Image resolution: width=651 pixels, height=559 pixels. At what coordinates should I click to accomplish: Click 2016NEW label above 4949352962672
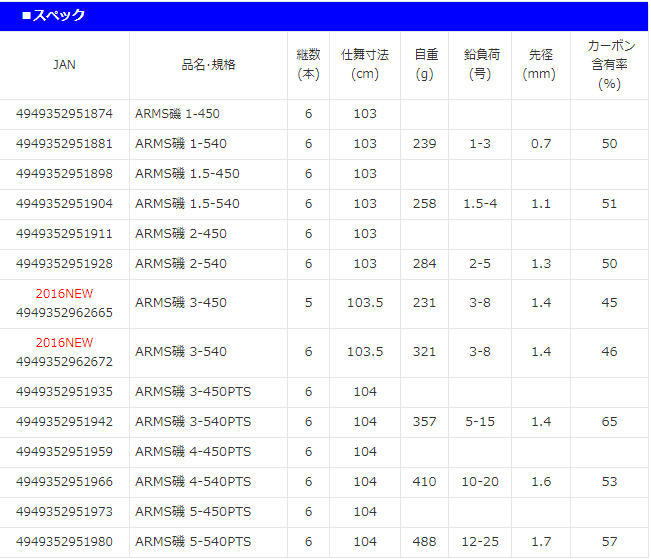pos(64,343)
